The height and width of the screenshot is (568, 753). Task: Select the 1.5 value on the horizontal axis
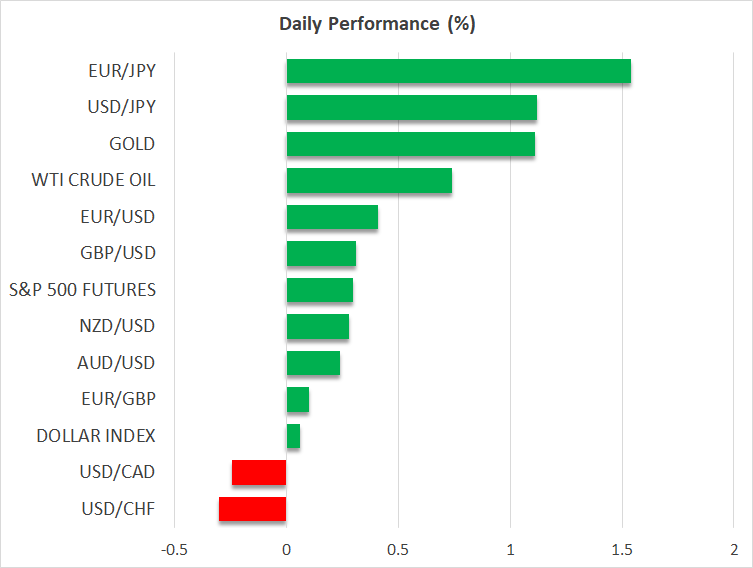click(622, 550)
